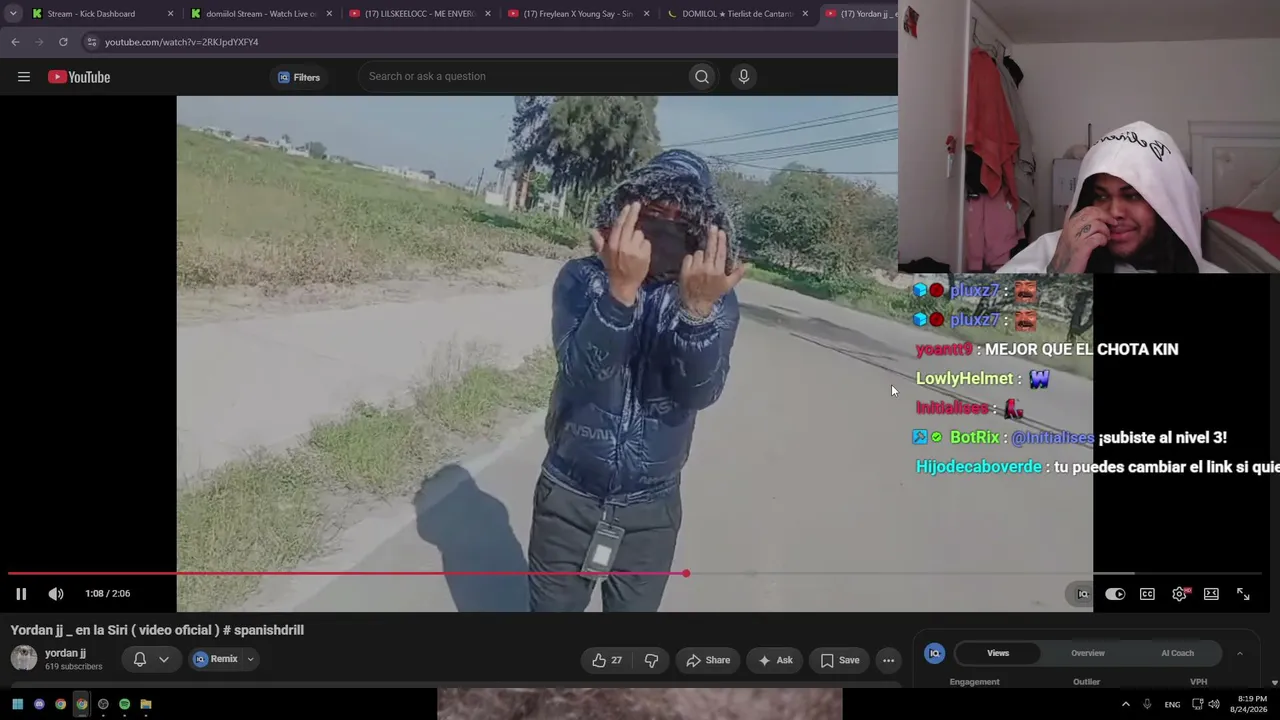This screenshot has width=1280, height=720.
Task: Switch to the 'LILSKEELOCC - ME ENVER' tab
Action: (x=419, y=14)
